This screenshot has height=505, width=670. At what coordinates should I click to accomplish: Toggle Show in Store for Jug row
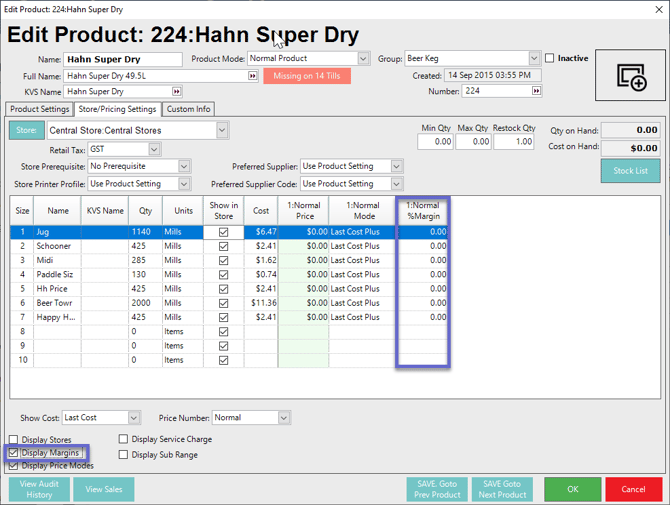pyautogui.click(x=223, y=232)
